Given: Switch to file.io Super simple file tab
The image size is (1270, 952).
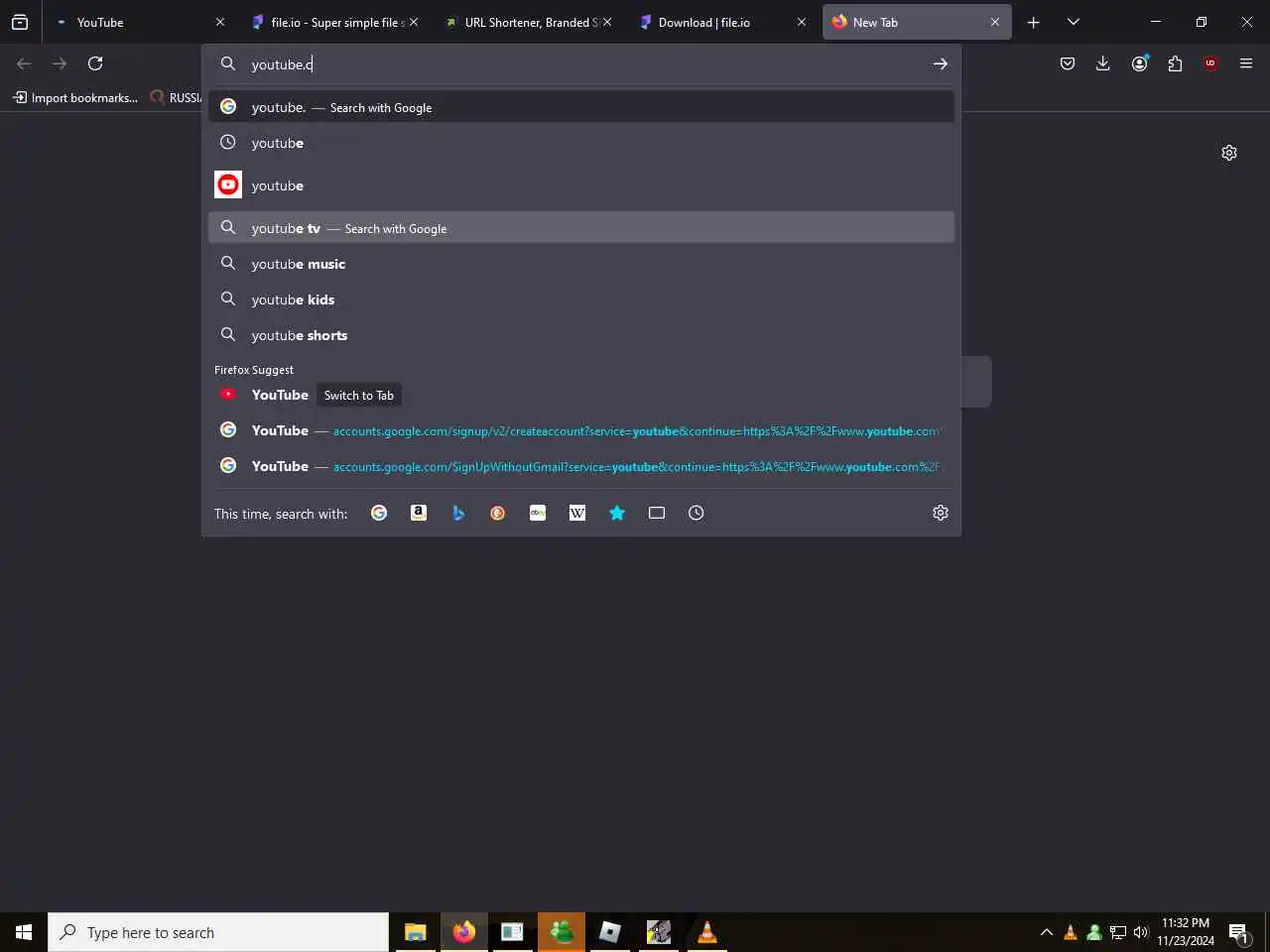Looking at the screenshot, I should 332,22.
